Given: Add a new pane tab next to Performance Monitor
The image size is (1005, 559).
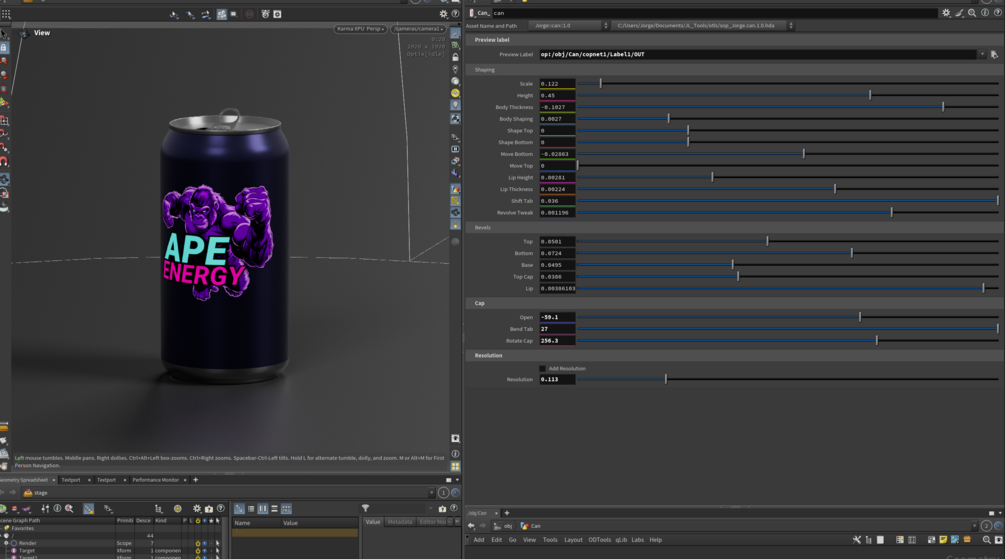Looking at the screenshot, I should [195, 480].
